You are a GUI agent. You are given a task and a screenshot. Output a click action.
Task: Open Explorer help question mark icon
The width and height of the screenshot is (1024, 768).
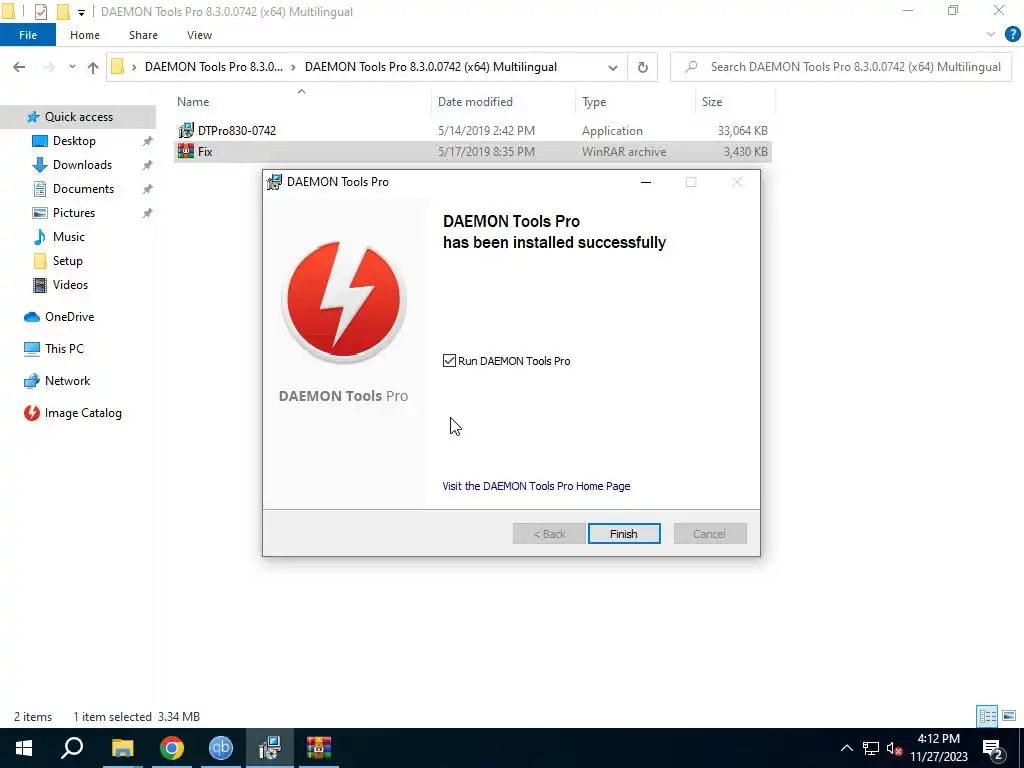tap(1012, 35)
